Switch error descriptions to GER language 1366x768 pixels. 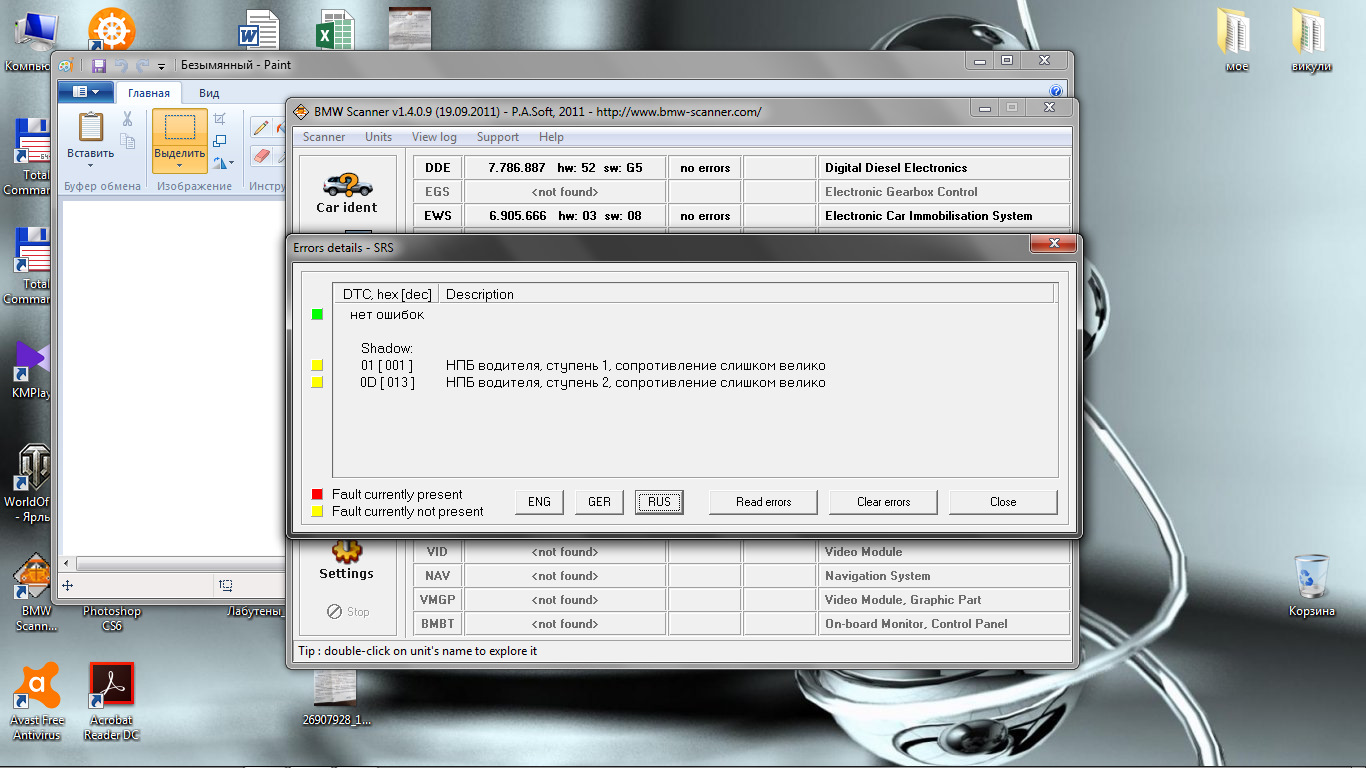tap(599, 502)
